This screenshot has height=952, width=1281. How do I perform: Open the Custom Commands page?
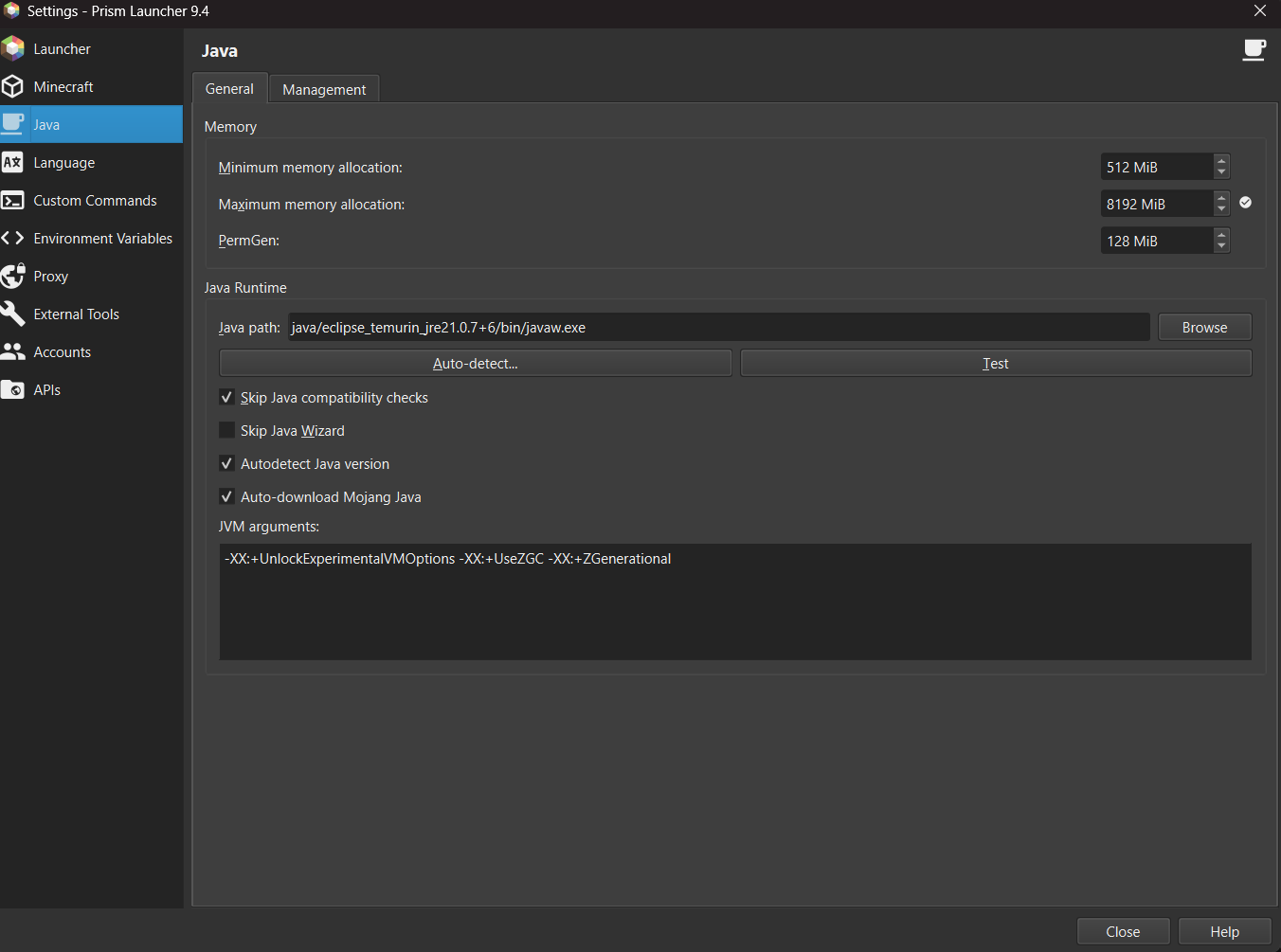coord(91,200)
